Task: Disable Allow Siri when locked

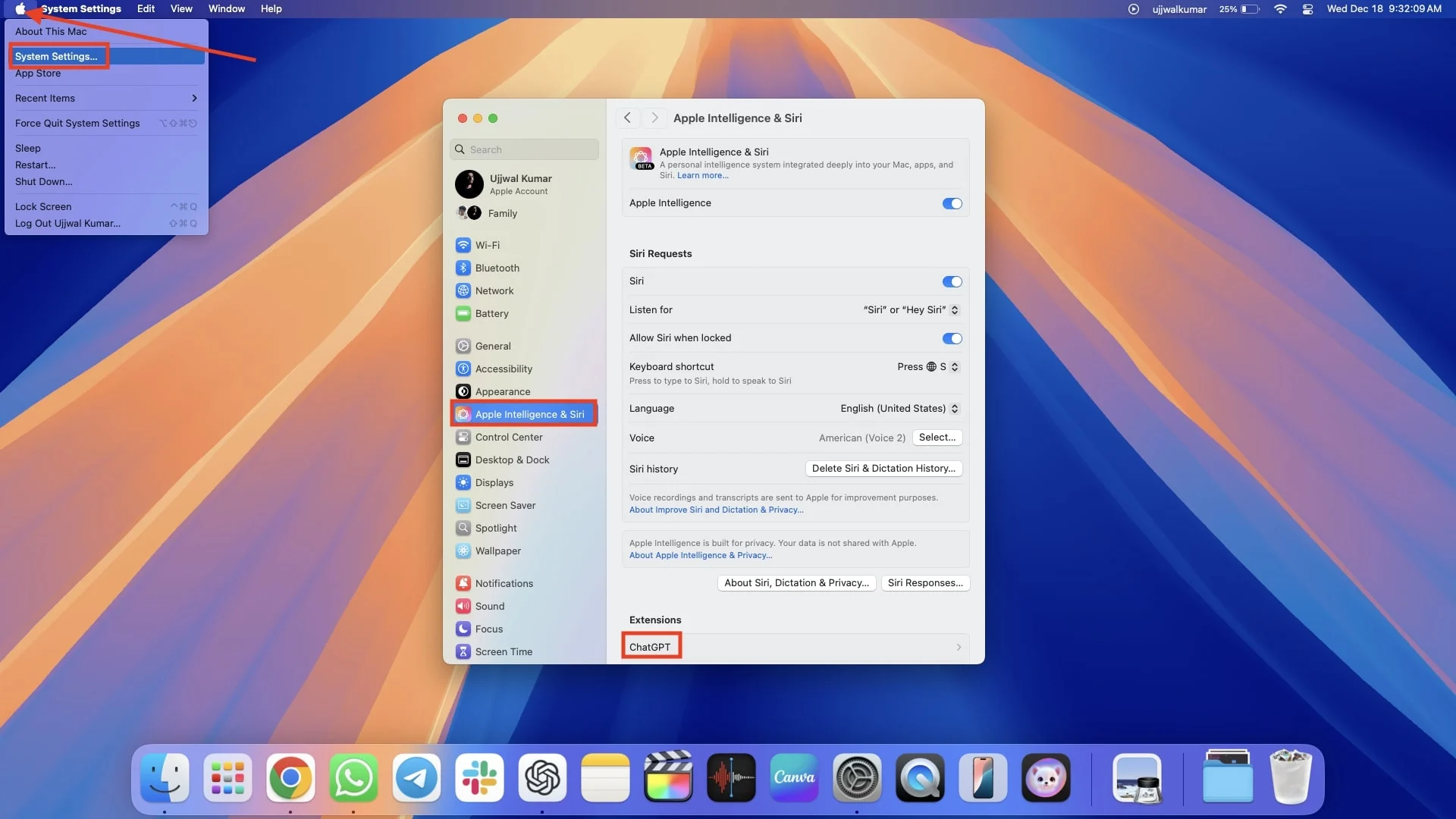Action: [951, 337]
